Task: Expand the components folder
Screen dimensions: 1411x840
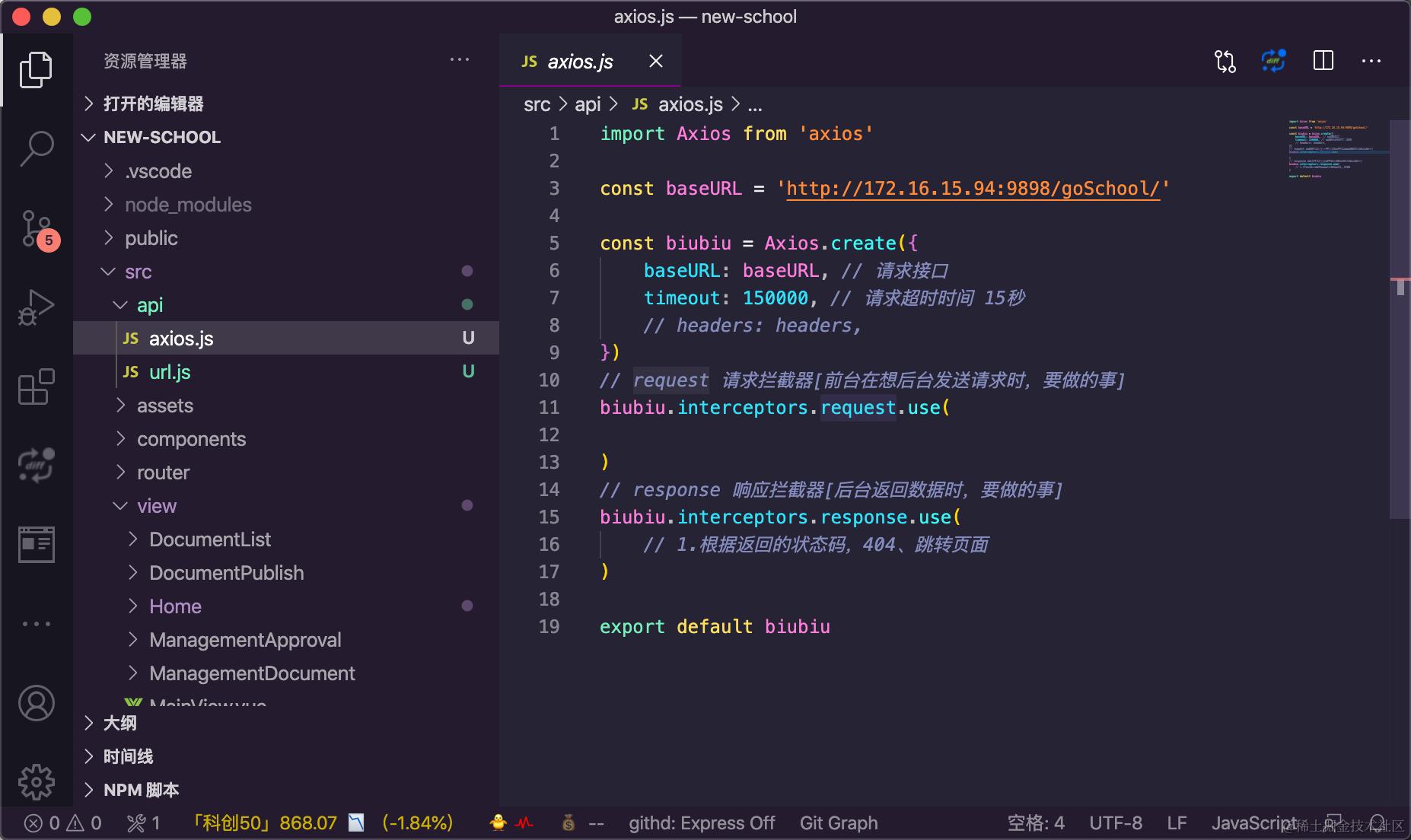Action: click(286, 438)
